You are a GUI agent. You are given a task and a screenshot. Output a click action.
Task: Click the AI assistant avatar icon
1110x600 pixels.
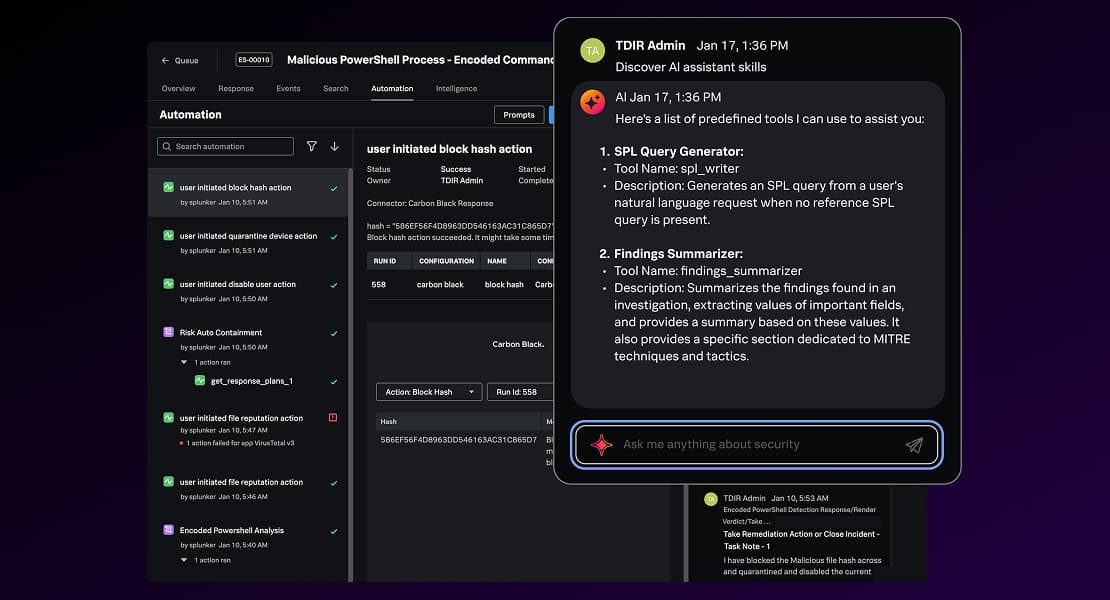coord(593,102)
